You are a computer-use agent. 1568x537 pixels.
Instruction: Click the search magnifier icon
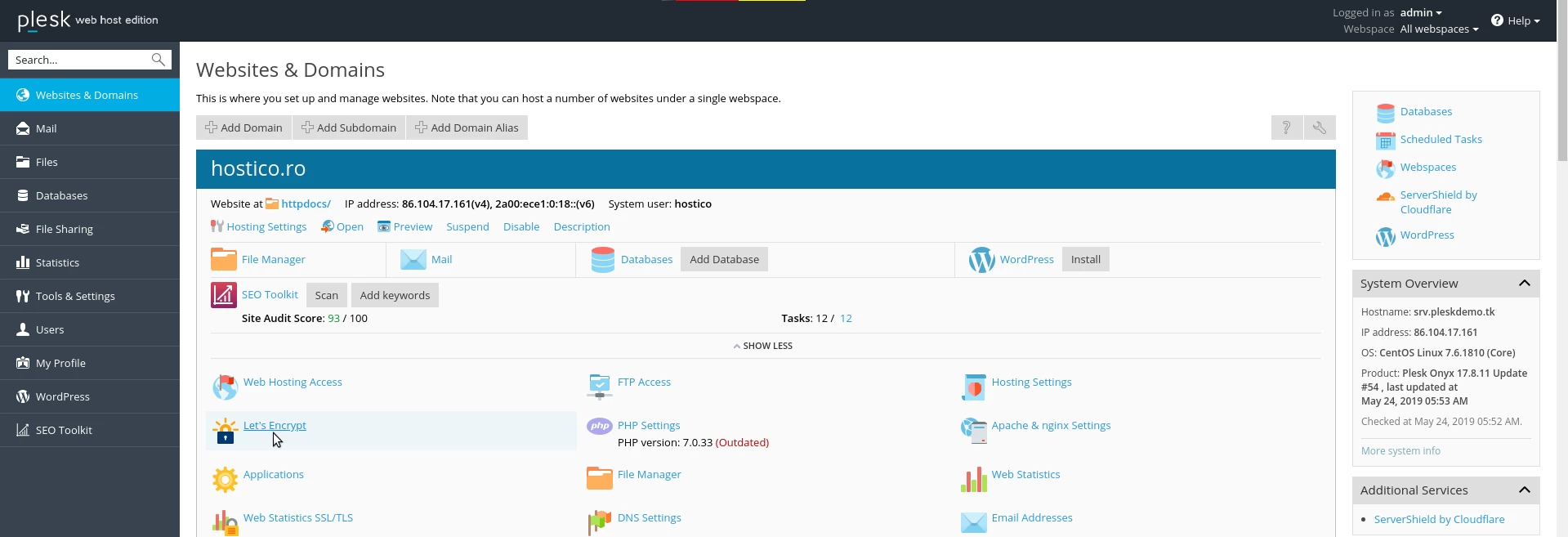tap(159, 60)
